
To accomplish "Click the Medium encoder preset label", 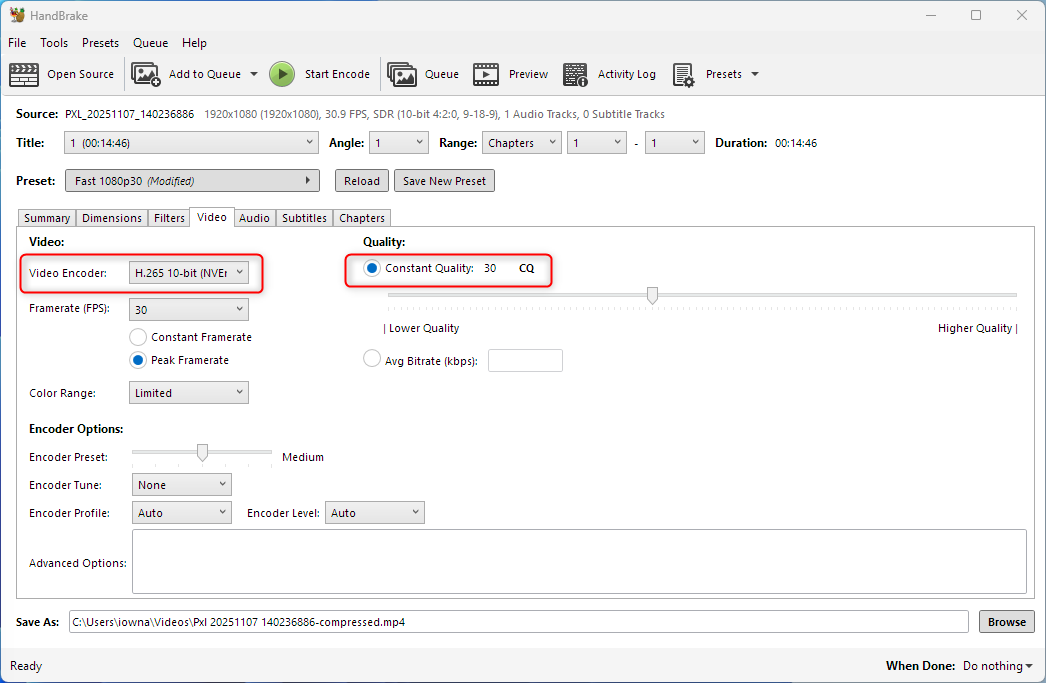I will pyautogui.click(x=303, y=457).
